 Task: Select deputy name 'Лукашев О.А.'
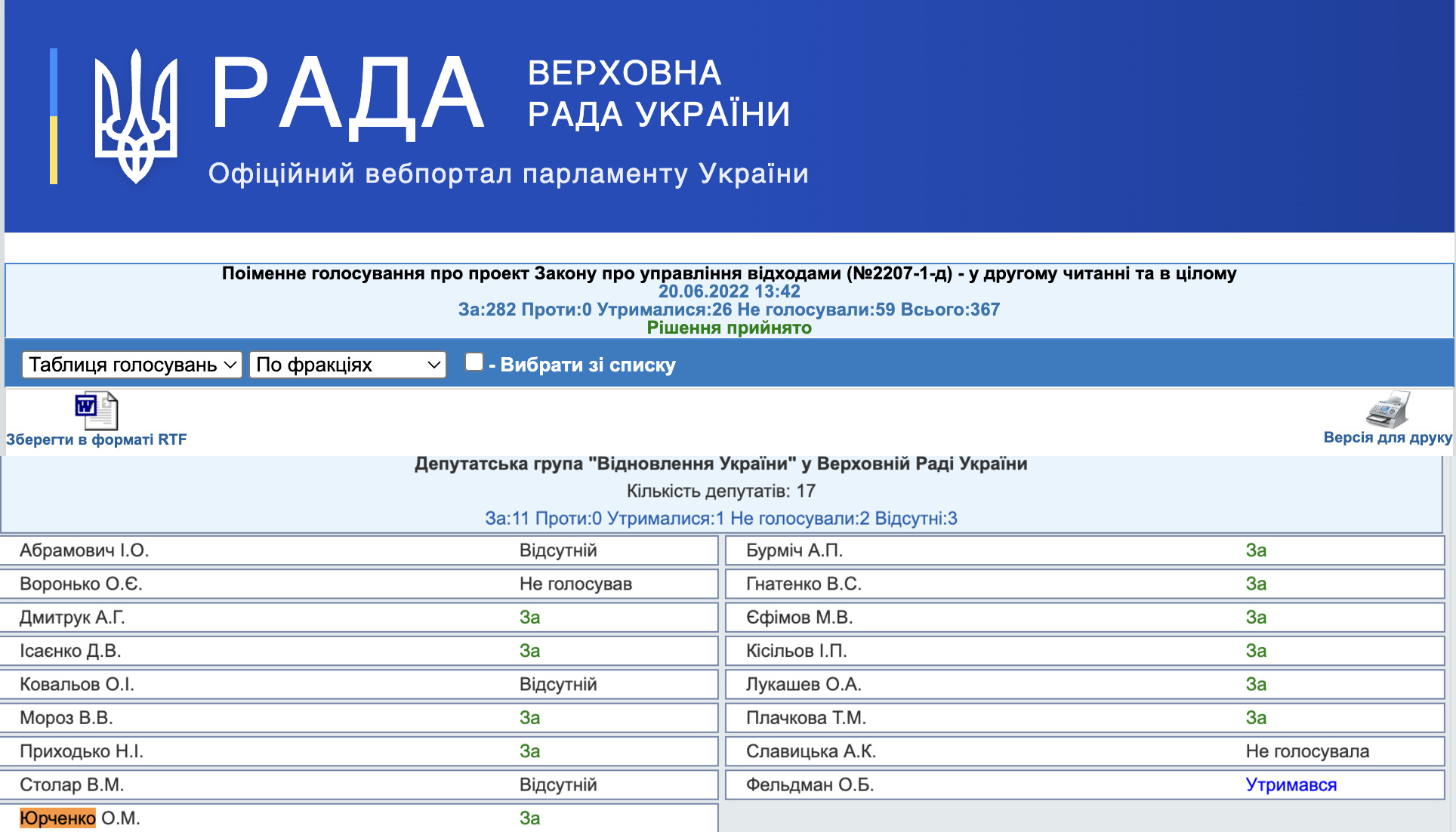pos(804,684)
